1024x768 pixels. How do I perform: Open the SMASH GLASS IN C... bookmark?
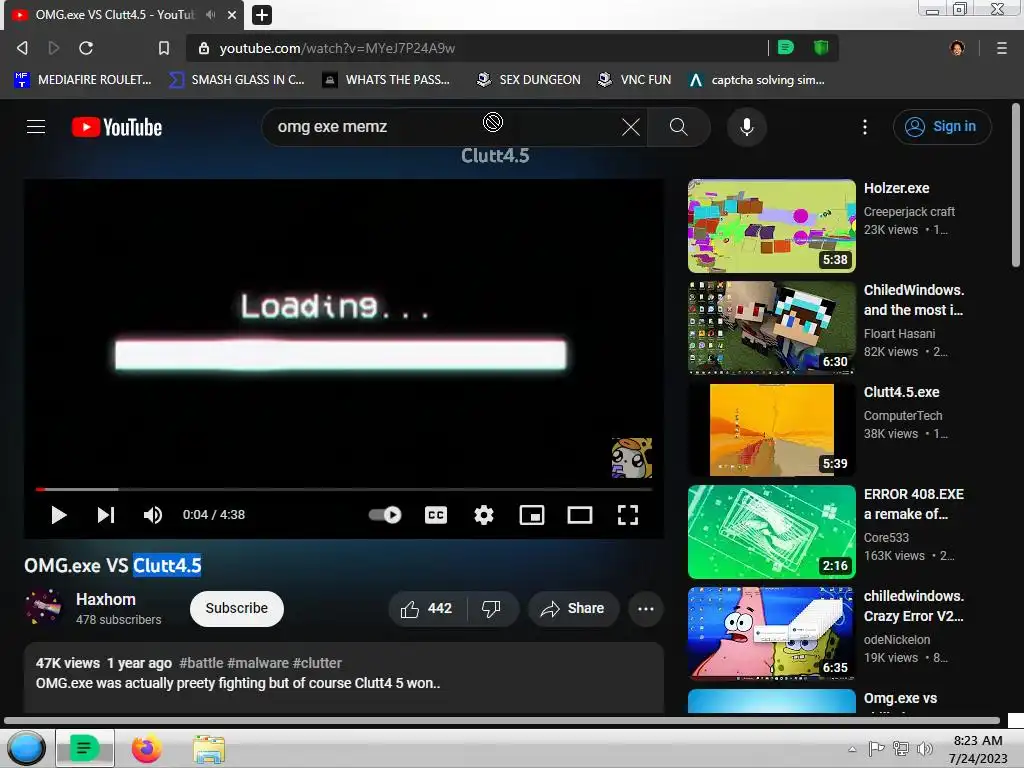(x=237, y=80)
